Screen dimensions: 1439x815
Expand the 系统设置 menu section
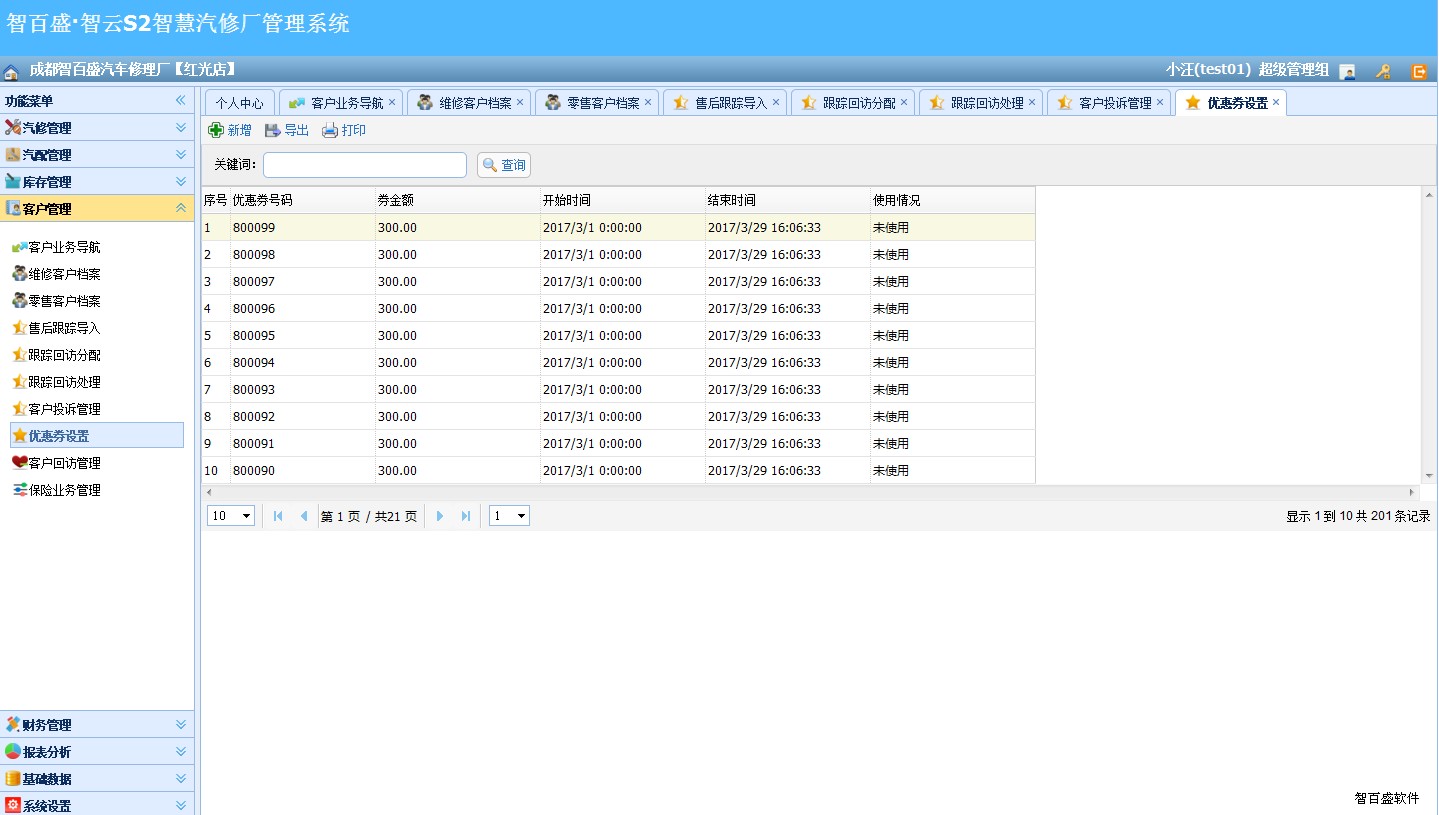[x=97, y=804]
